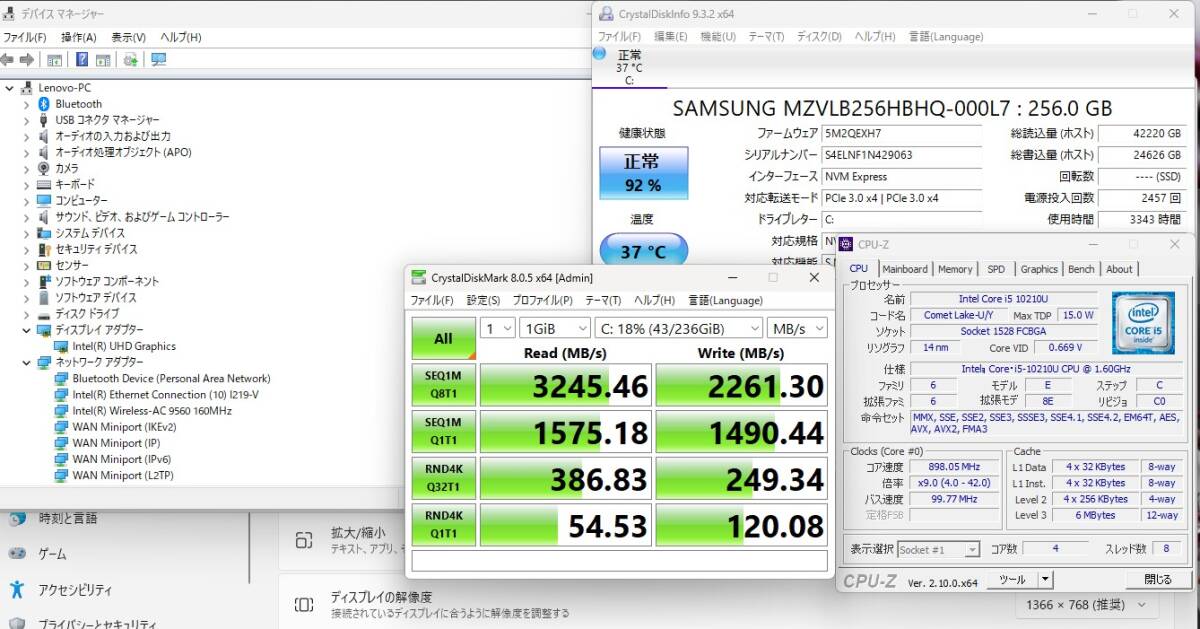Run RND4K Q1T1 test

tap(443, 524)
